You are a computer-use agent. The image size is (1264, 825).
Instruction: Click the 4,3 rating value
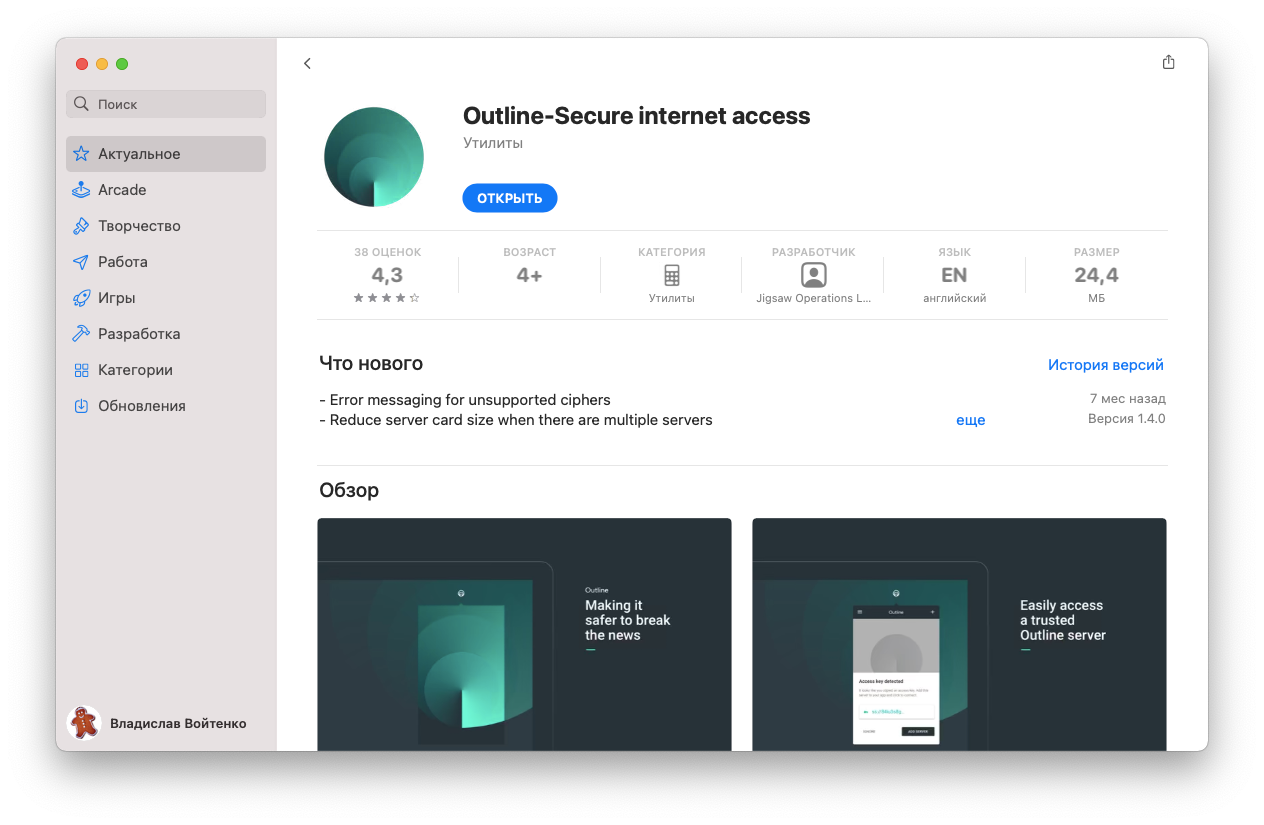pos(387,275)
